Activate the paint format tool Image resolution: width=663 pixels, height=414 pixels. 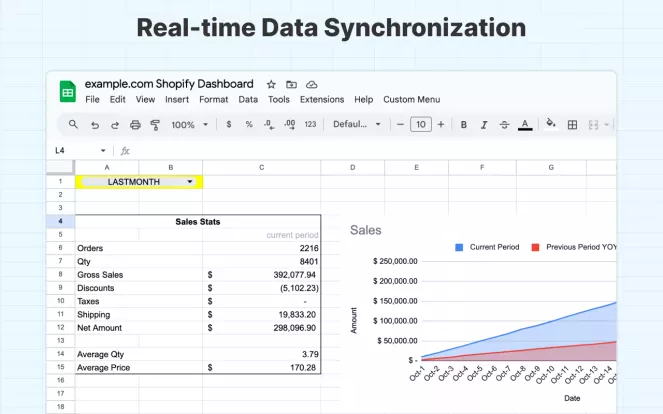coord(155,125)
